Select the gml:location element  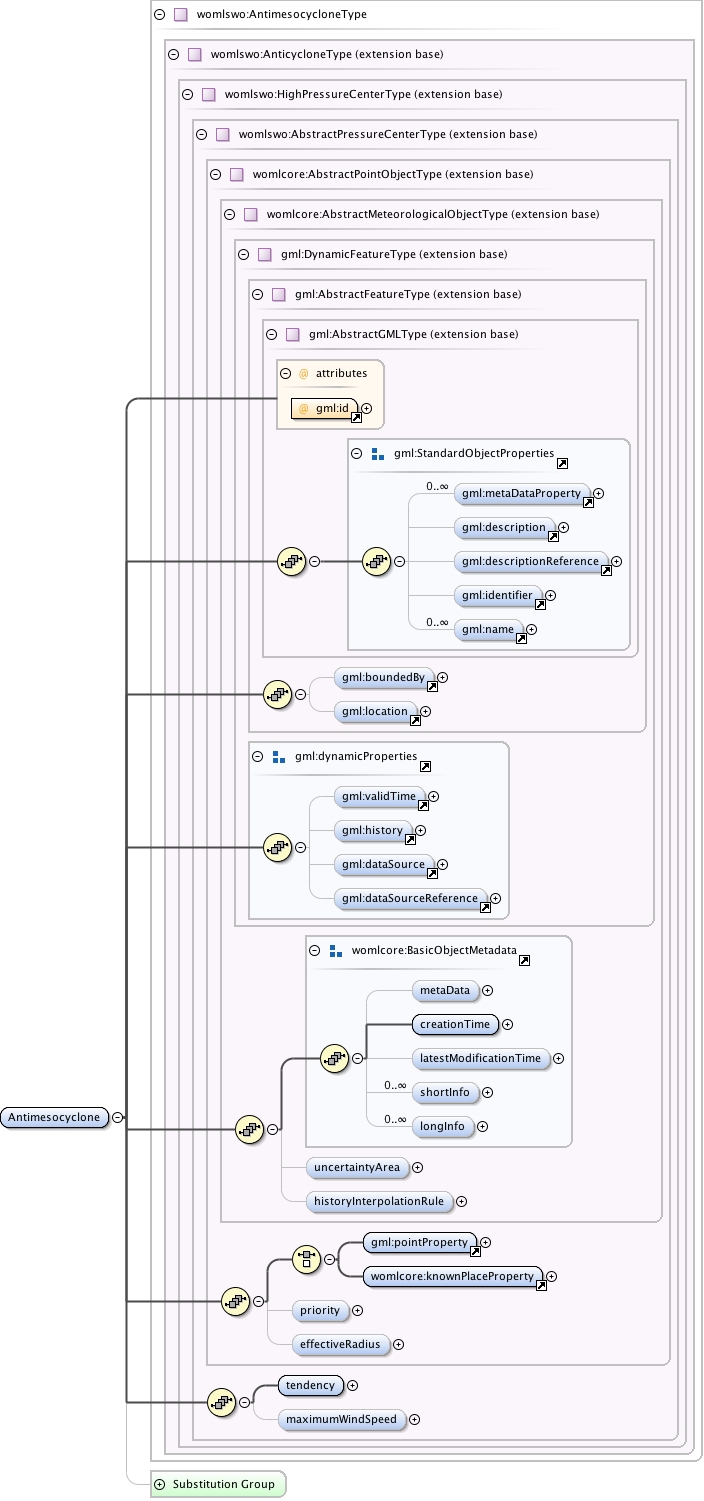click(376, 711)
